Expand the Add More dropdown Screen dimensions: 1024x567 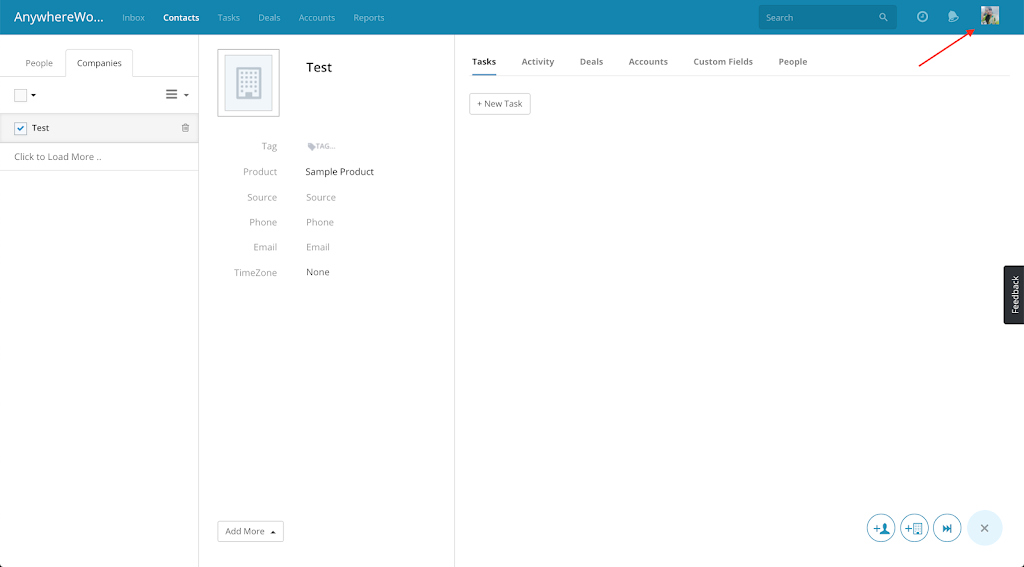[x=250, y=531]
